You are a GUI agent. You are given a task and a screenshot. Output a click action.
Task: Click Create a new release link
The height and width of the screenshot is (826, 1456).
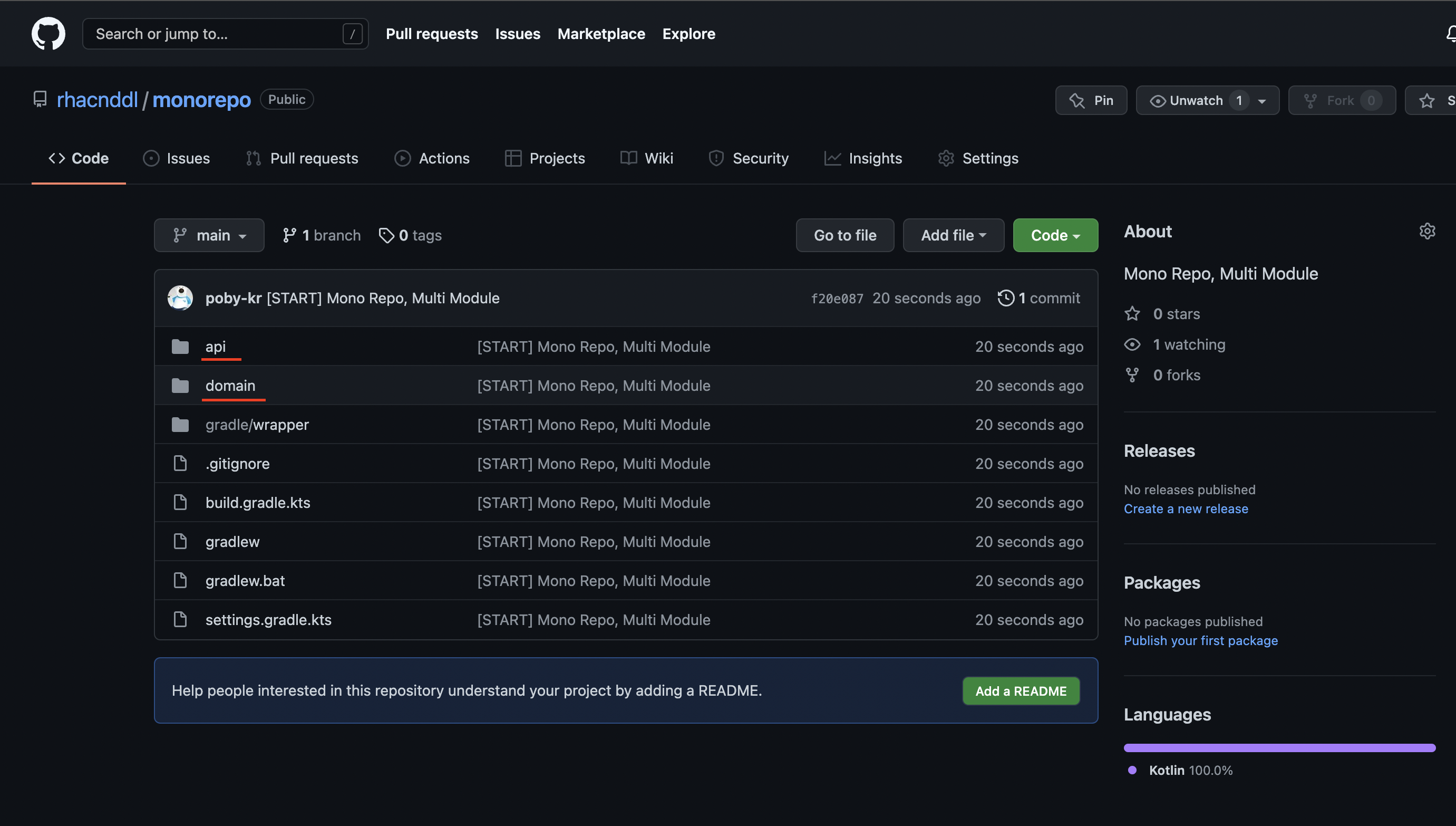pyautogui.click(x=1186, y=508)
